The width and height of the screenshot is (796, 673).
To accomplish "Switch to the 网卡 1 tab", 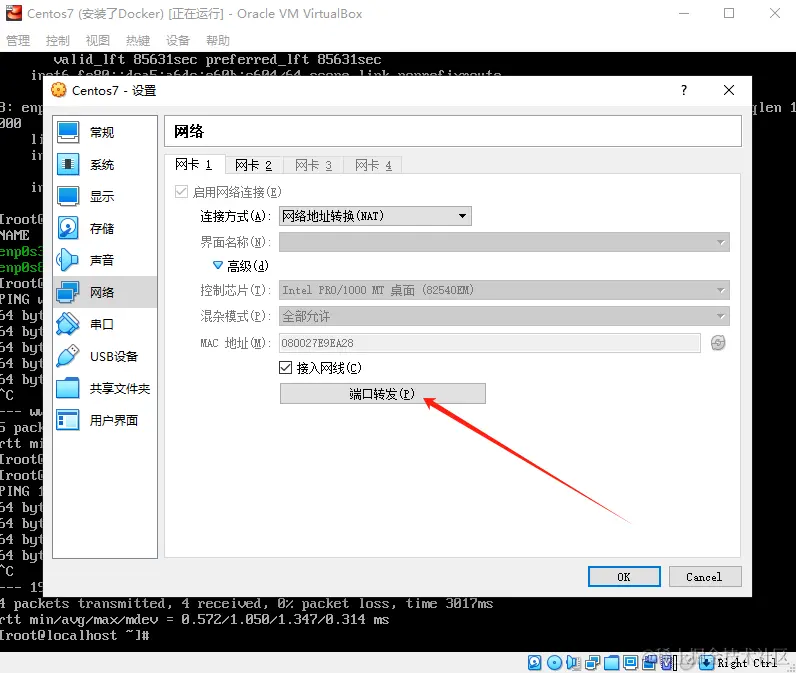I will click(193, 165).
